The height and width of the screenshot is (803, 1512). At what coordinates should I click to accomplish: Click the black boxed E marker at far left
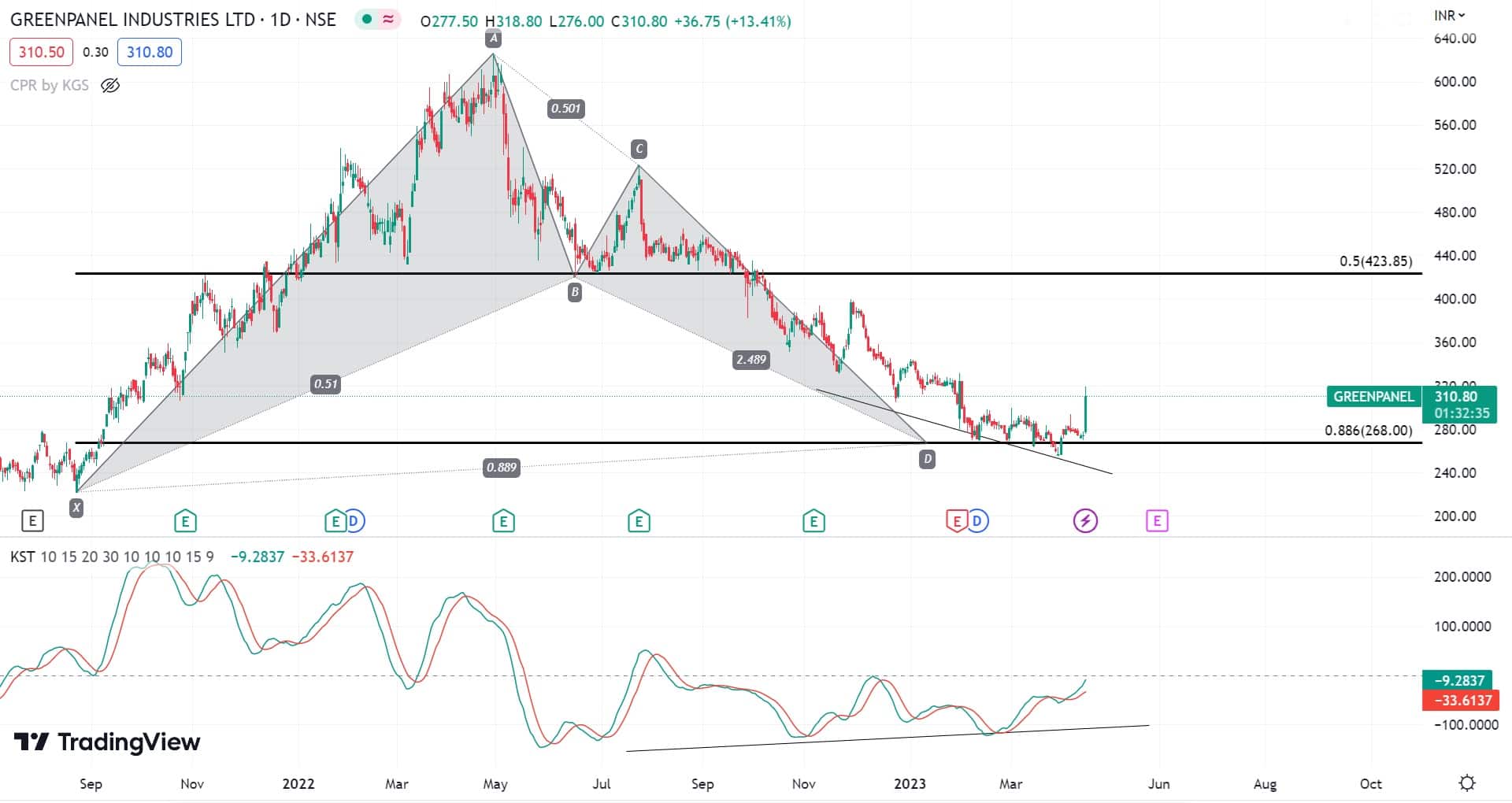coord(32,520)
